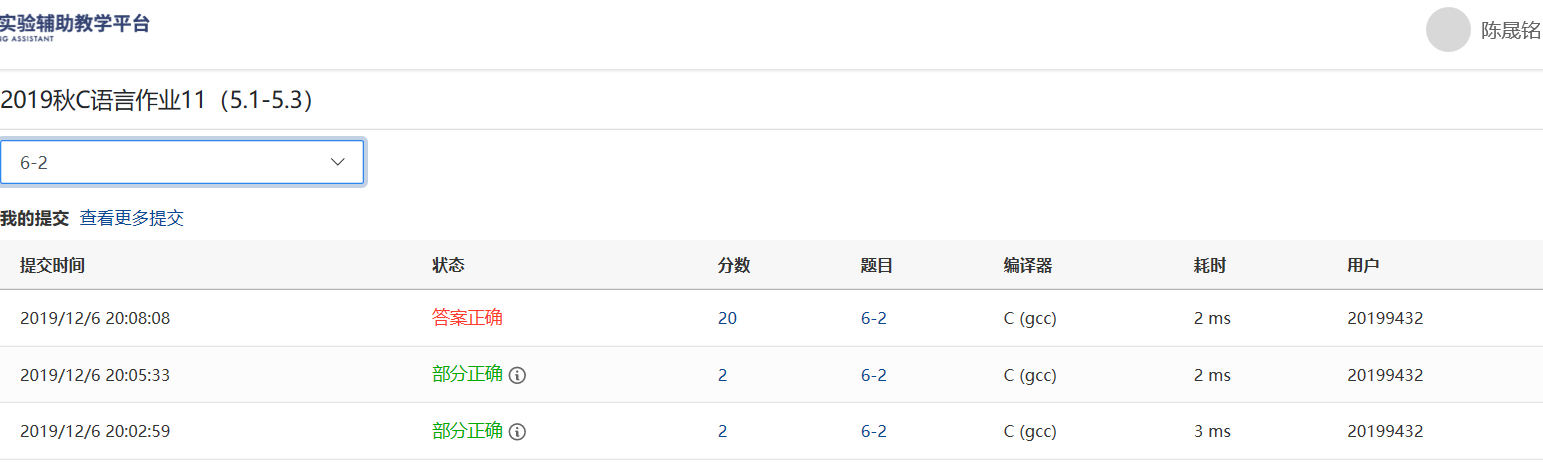Click the 提交时间 column header
Image resolution: width=1543 pixels, height=473 pixels.
click(x=52, y=265)
